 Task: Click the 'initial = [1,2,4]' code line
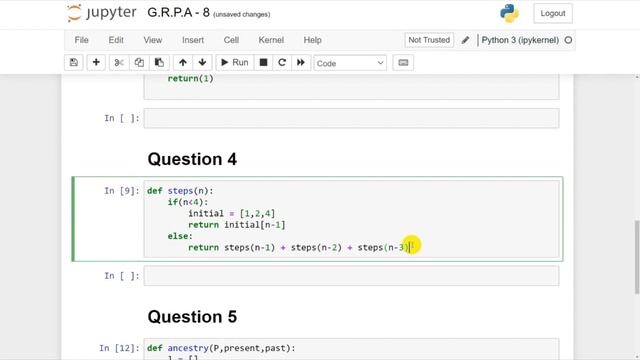pos(231,213)
